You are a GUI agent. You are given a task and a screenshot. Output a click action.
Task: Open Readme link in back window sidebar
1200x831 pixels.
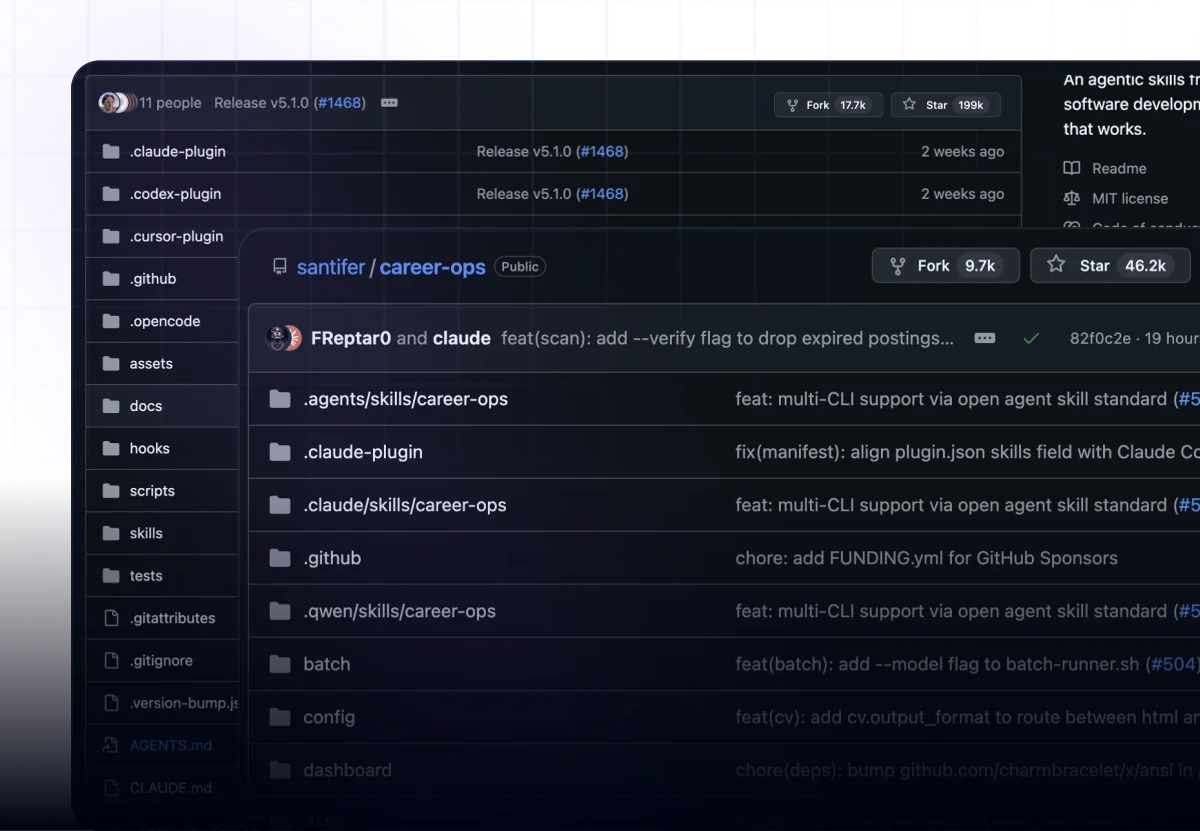coord(1119,169)
